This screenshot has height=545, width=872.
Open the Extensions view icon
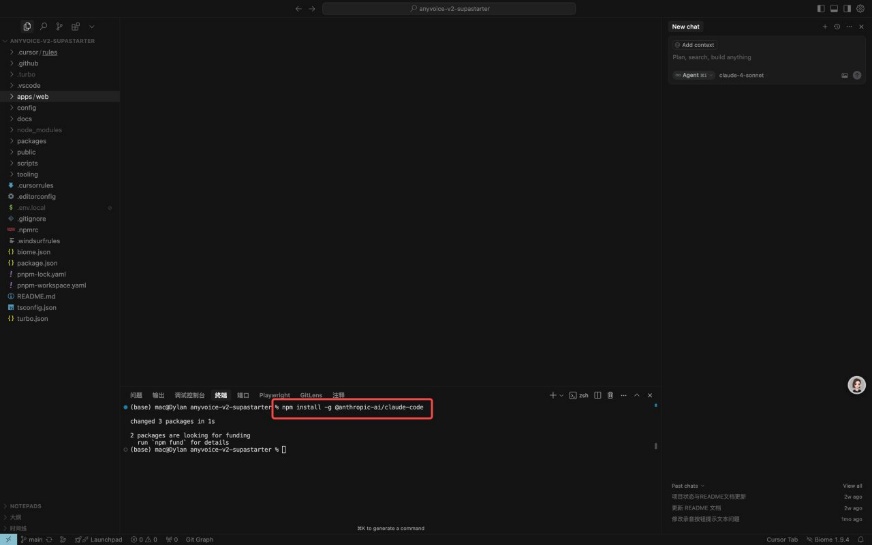coord(75,26)
